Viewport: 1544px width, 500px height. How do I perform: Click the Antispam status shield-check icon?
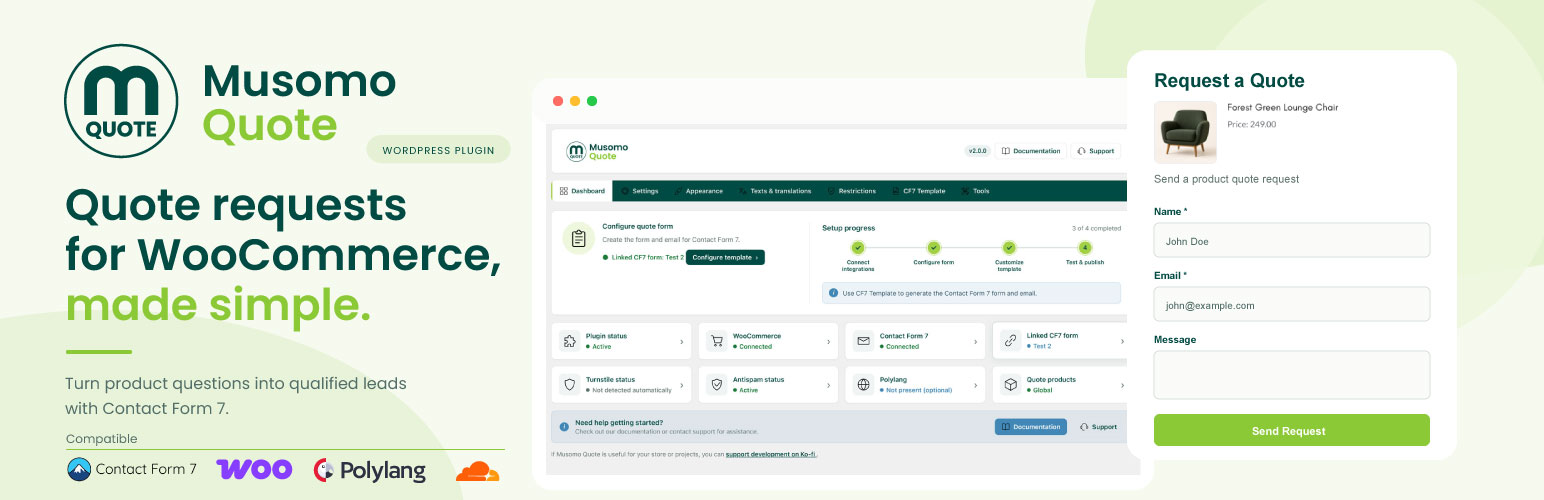point(716,385)
